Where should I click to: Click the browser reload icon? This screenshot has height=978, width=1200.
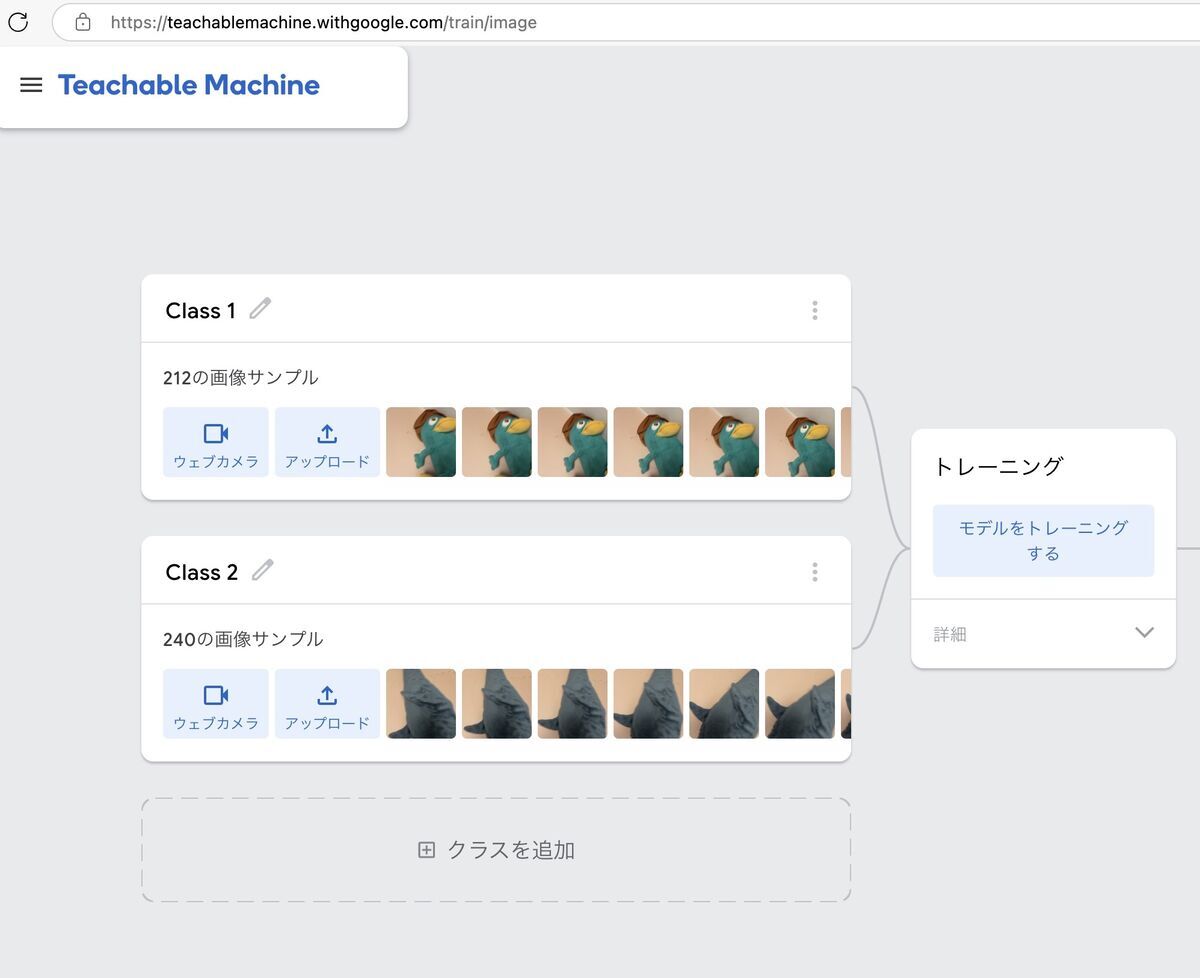pyautogui.click(x=18, y=21)
